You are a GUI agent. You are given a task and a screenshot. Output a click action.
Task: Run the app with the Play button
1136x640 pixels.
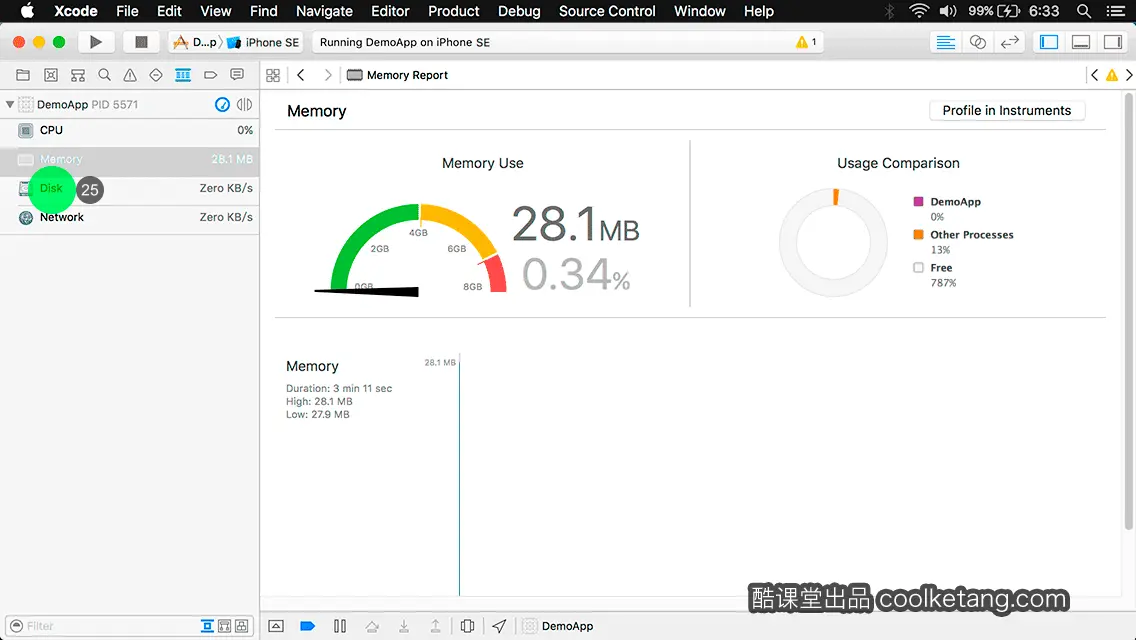95,42
